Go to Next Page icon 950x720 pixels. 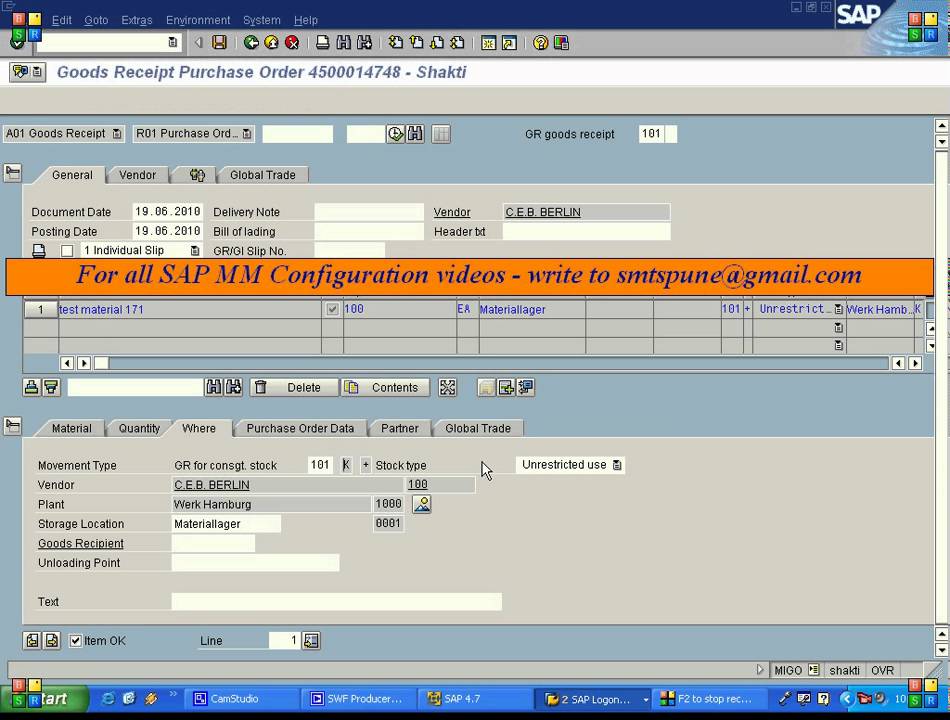point(437,42)
